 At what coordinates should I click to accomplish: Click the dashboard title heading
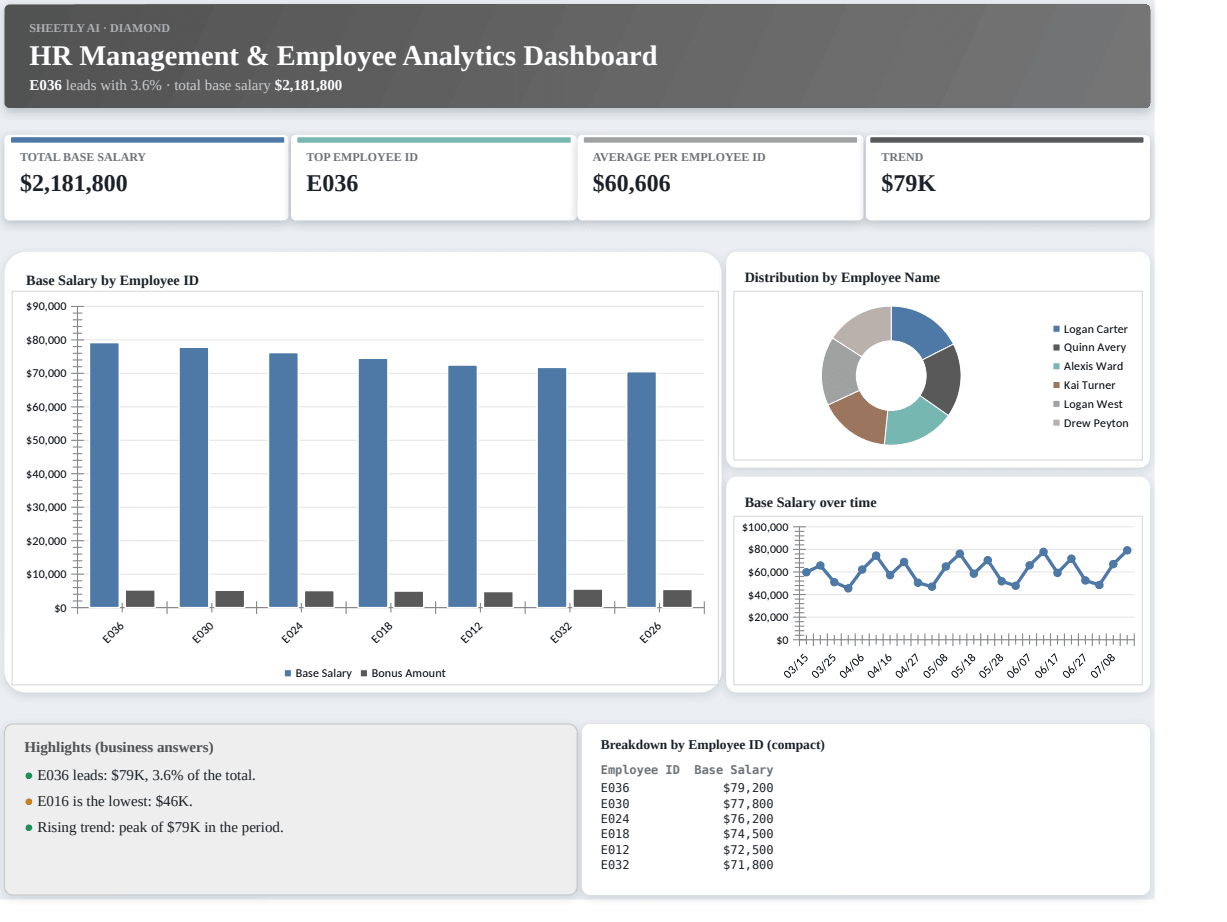click(x=343, y=56)
